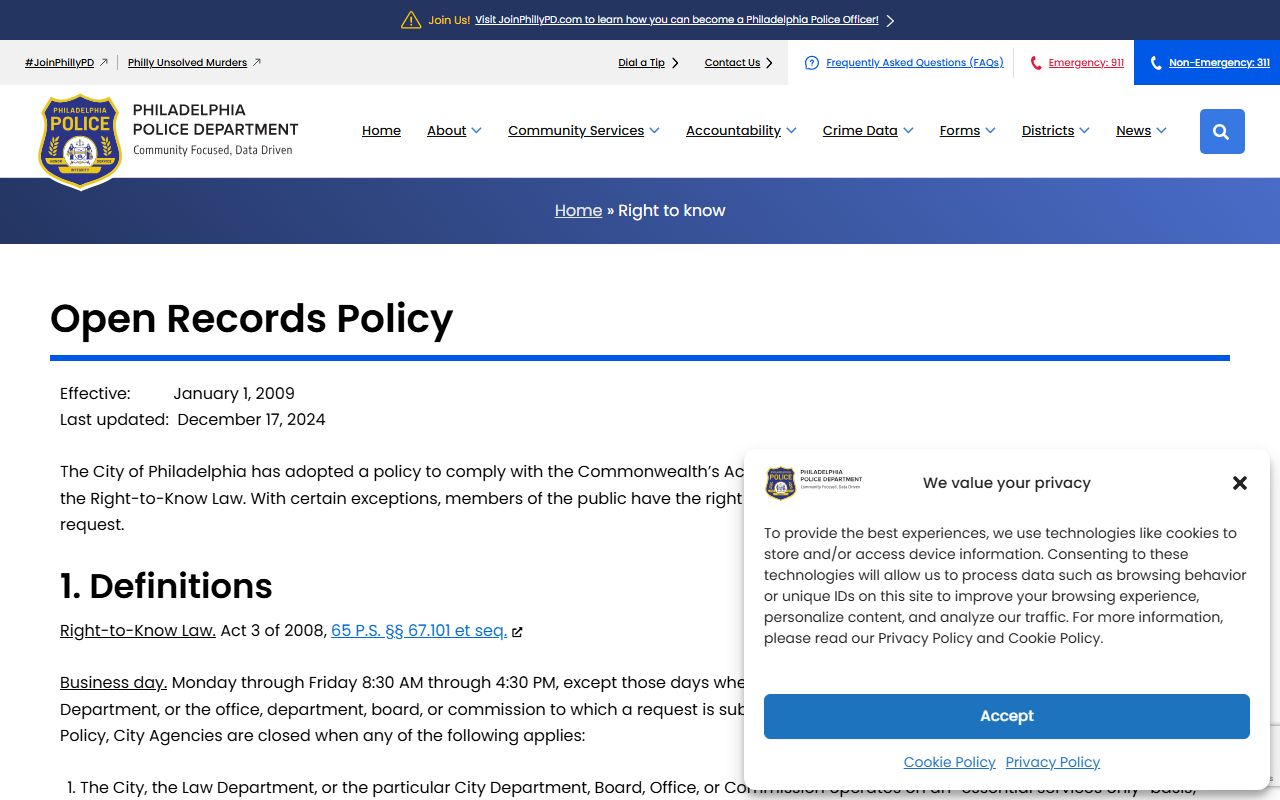Expand the Forms dropdown arrow
Image resolution: width=1280 pixels, height=800 pixels.
click(x=990, y=130)
